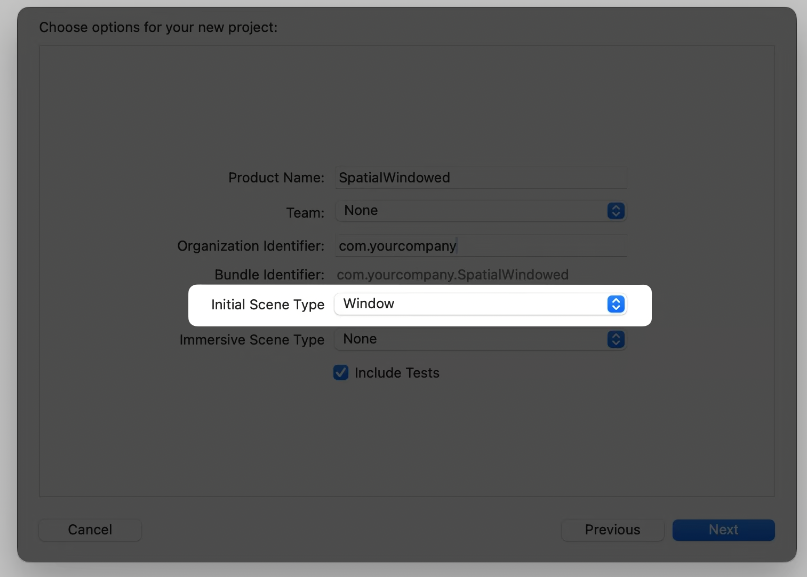The height and width of the screenshot is (577, 807).
Task: Click the Bundle Identifier label
Action: point(269,275)
